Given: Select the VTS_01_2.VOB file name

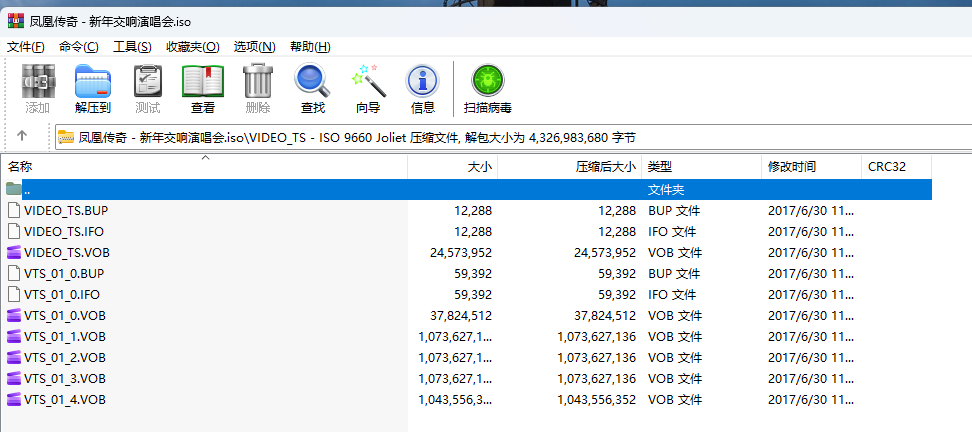Looking at the screenshot, I should [65, 358].
